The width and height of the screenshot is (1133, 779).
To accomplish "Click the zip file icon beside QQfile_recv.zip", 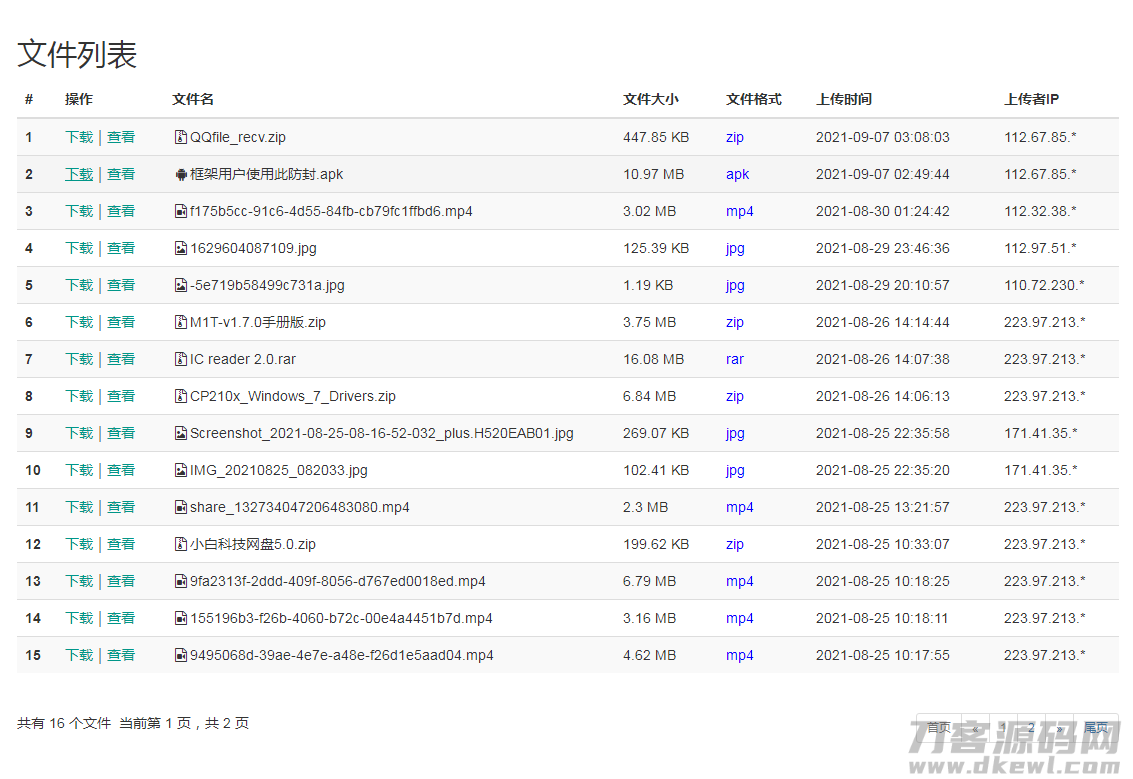I will click(x=181, y=137).
